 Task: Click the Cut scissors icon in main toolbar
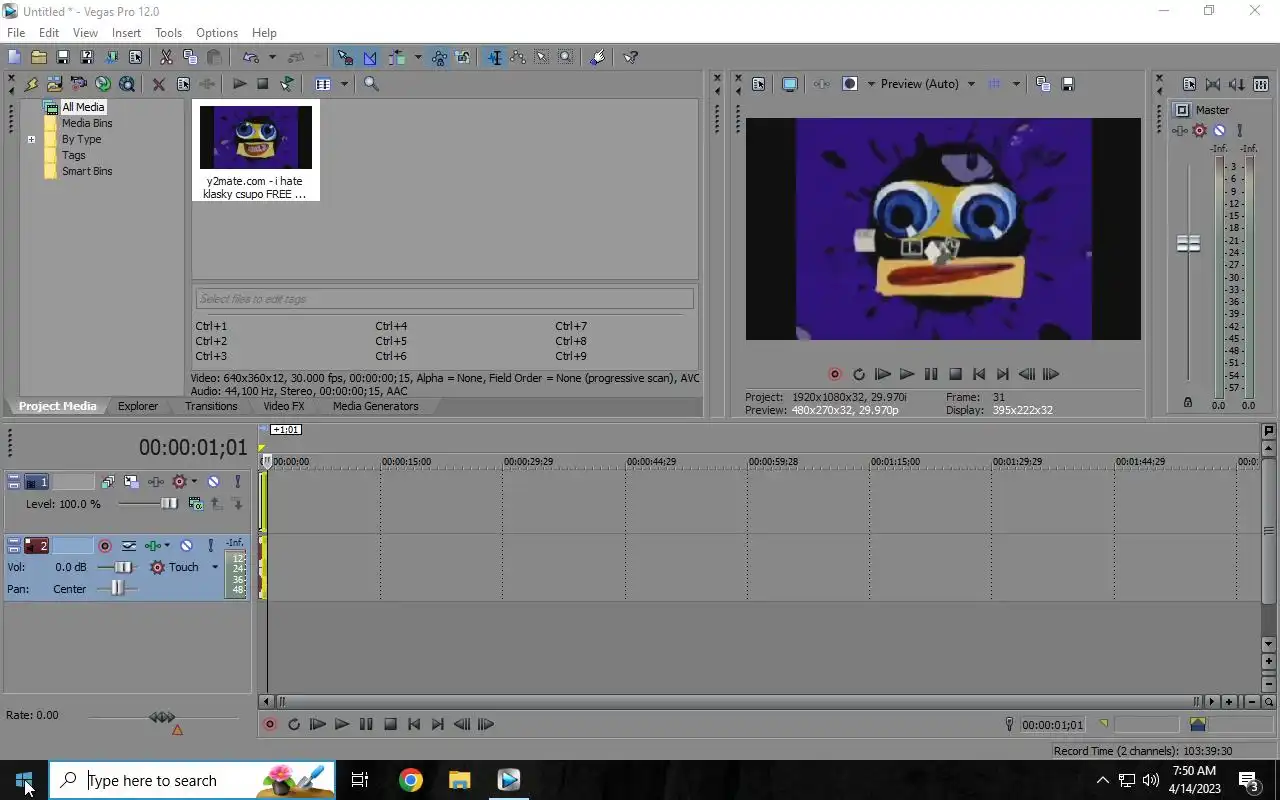(x=166, y=57)
